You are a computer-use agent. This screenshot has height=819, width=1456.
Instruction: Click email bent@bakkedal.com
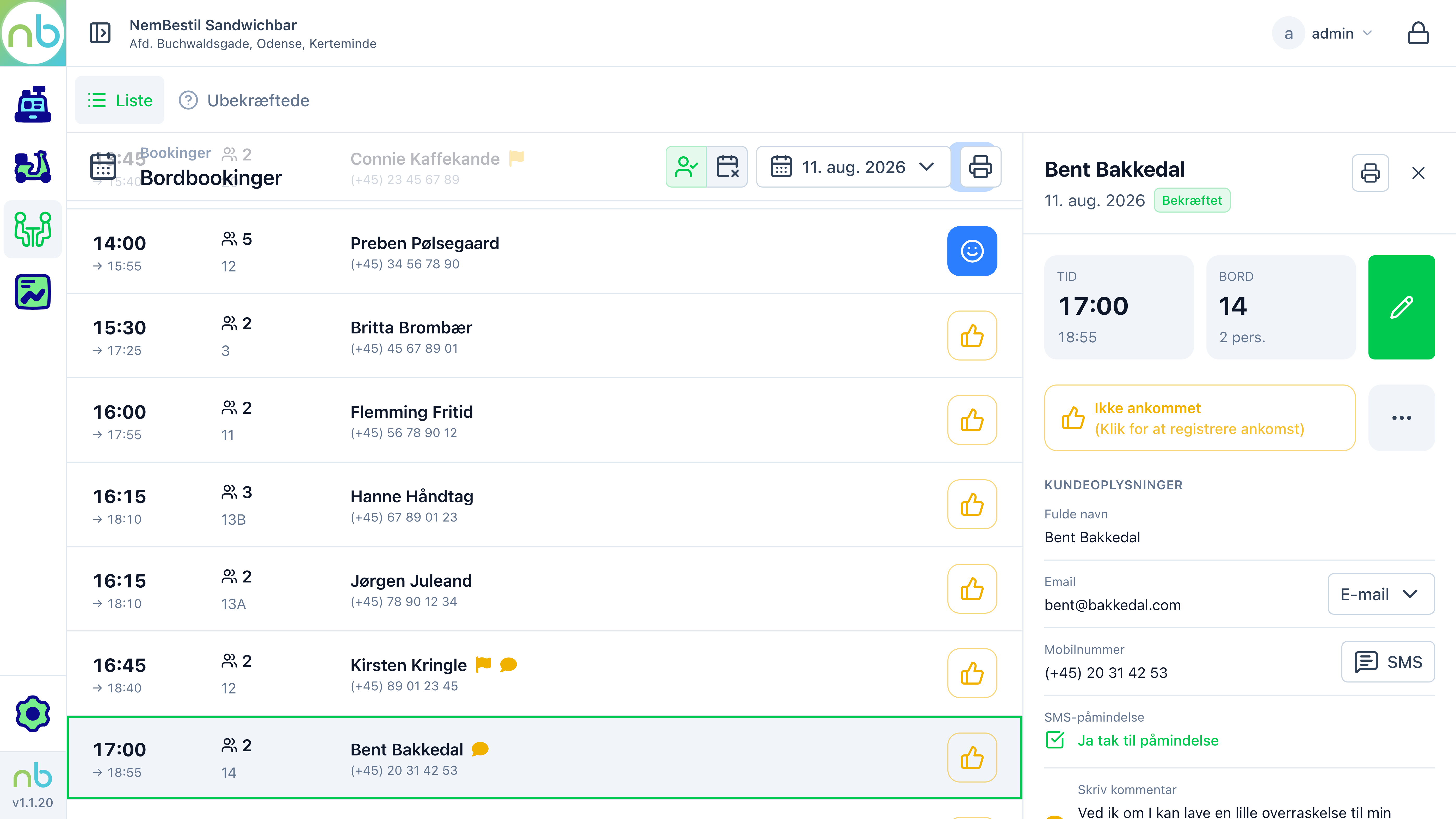pyautogui.click(x=1112, y=605)
